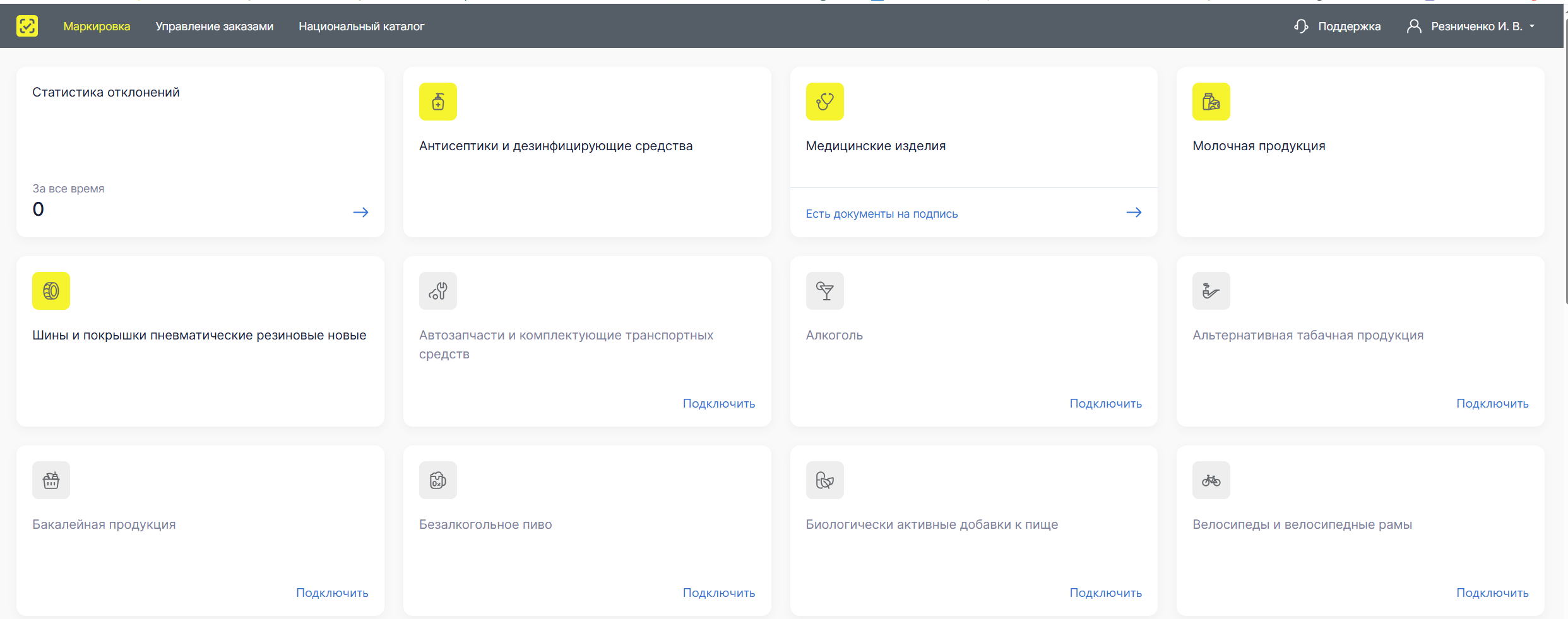
Task: Connect Альтернативная табачная продукция via Подключить
Action: click(x=1492, y=403)
